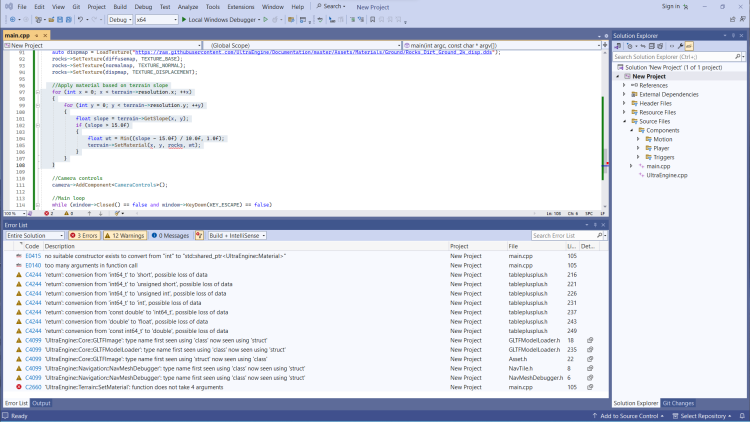The width and height of the screenshot is (750, 422).
Task: Open the Entire Solution scope dropdown
Action: pyautogui.click(x=35, y=235)
